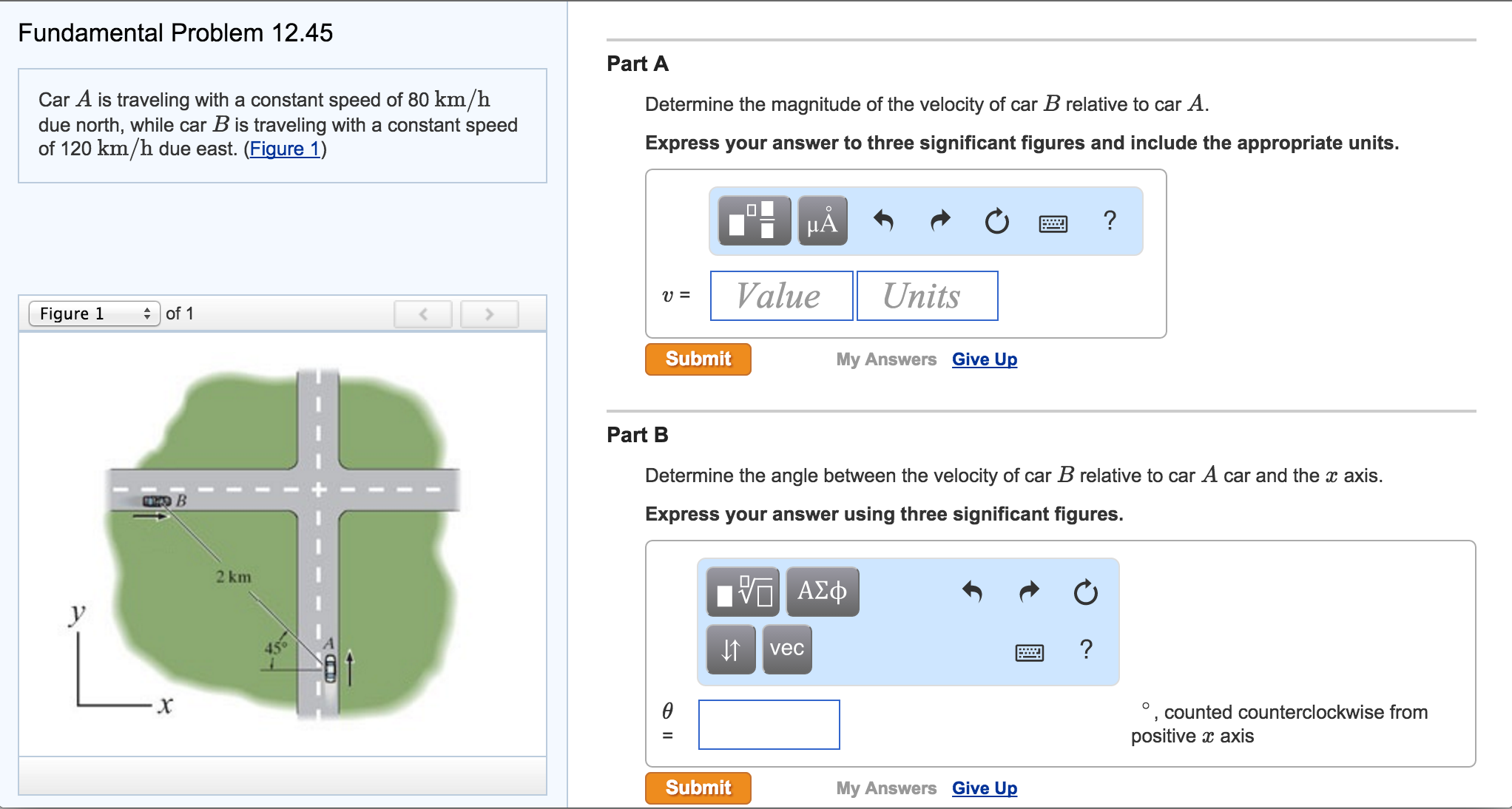
Task: Select the vec button in Part B
Action: (x=786, y=649)
